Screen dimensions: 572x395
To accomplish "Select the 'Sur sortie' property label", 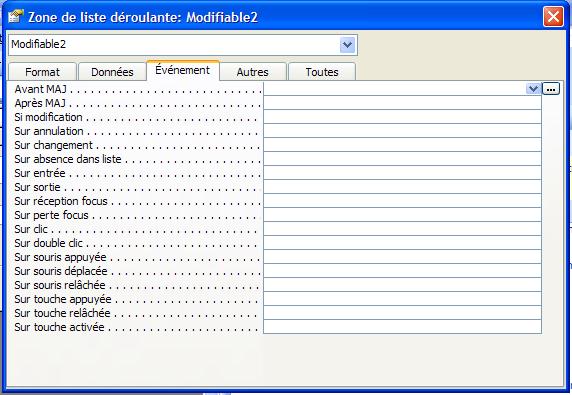I will point(37,187).
